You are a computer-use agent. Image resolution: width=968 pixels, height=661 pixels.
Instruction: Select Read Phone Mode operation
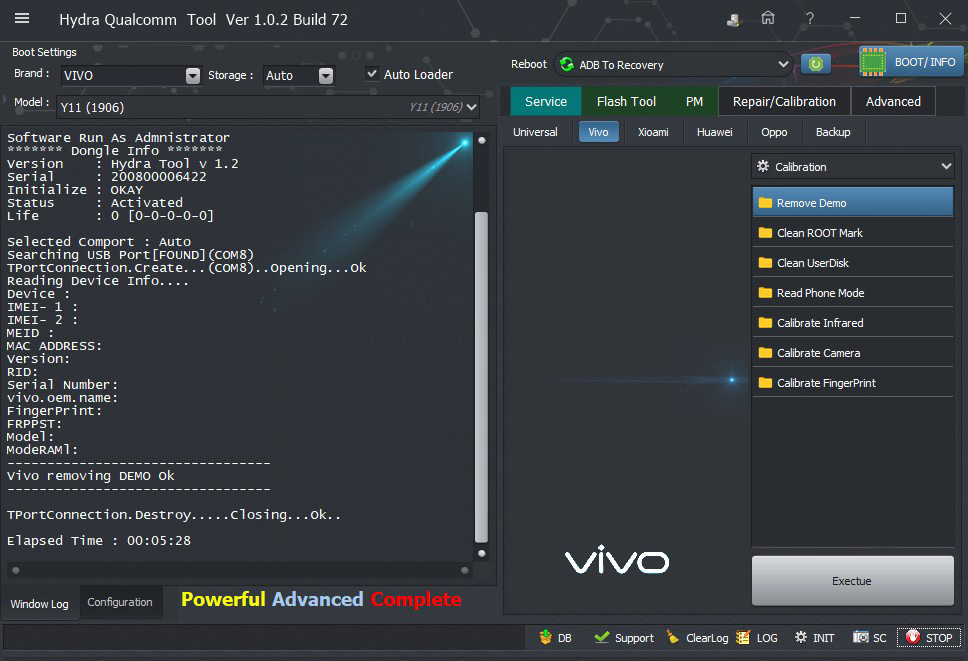point(853,293)
